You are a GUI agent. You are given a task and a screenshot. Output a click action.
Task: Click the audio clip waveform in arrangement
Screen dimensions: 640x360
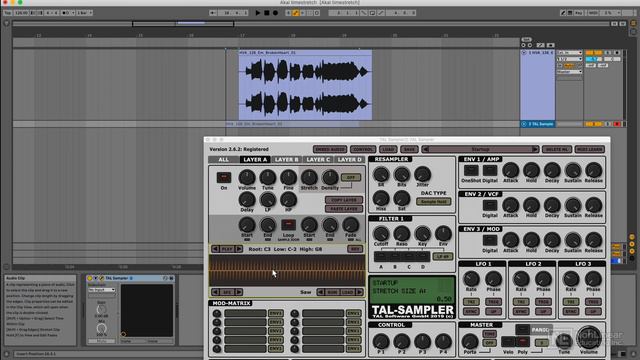pyautogui.click(x=305, y=87)
